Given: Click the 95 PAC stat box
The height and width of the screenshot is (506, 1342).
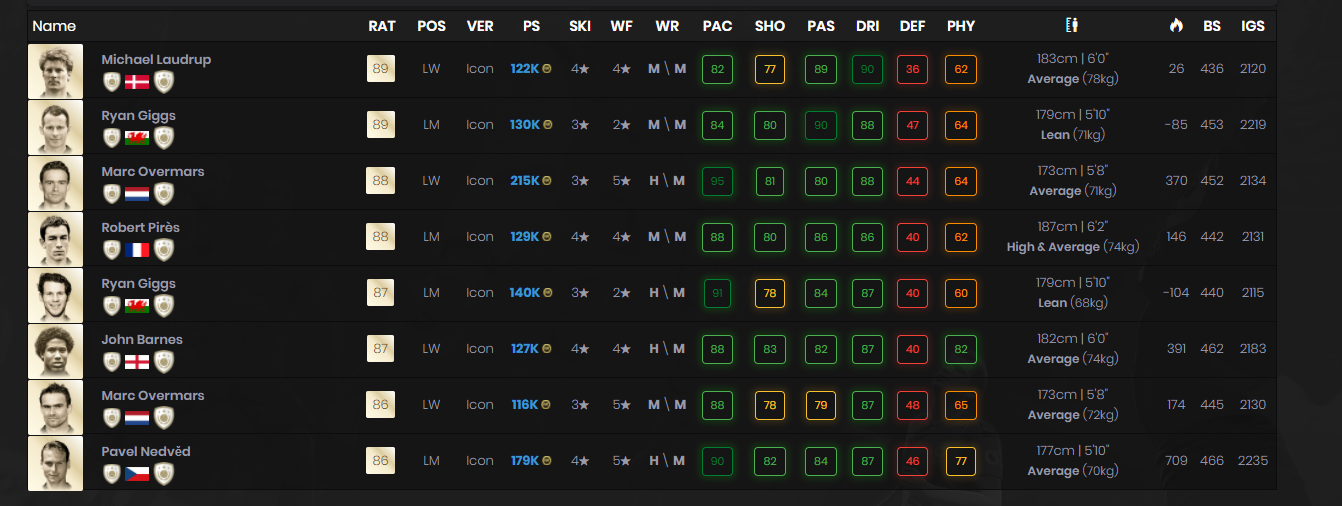Looking at the screenshot, I should pyautogui.click(x=717, y=181).
